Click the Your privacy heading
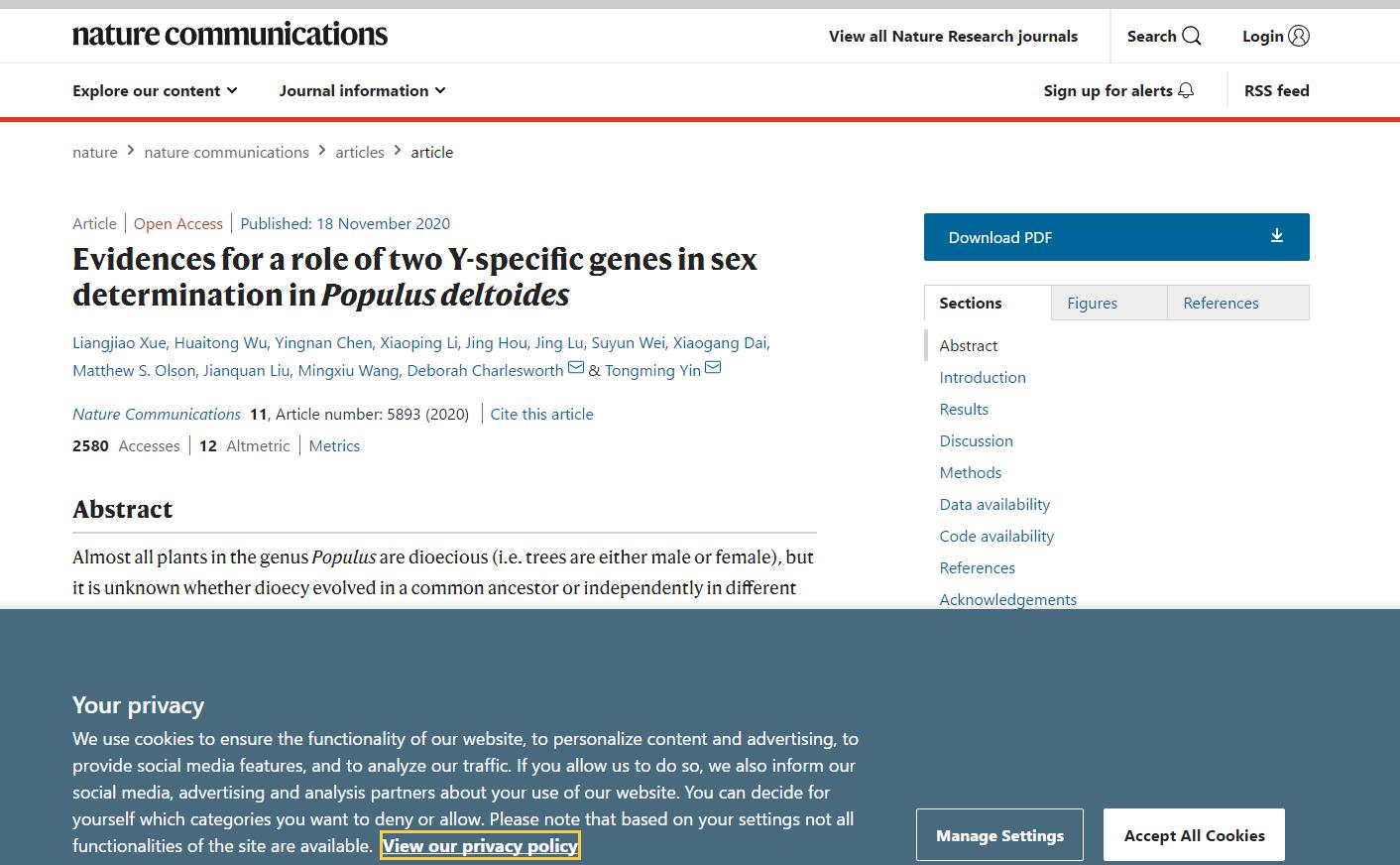Viewport: 1400px width, 865px height. point(139,705)
